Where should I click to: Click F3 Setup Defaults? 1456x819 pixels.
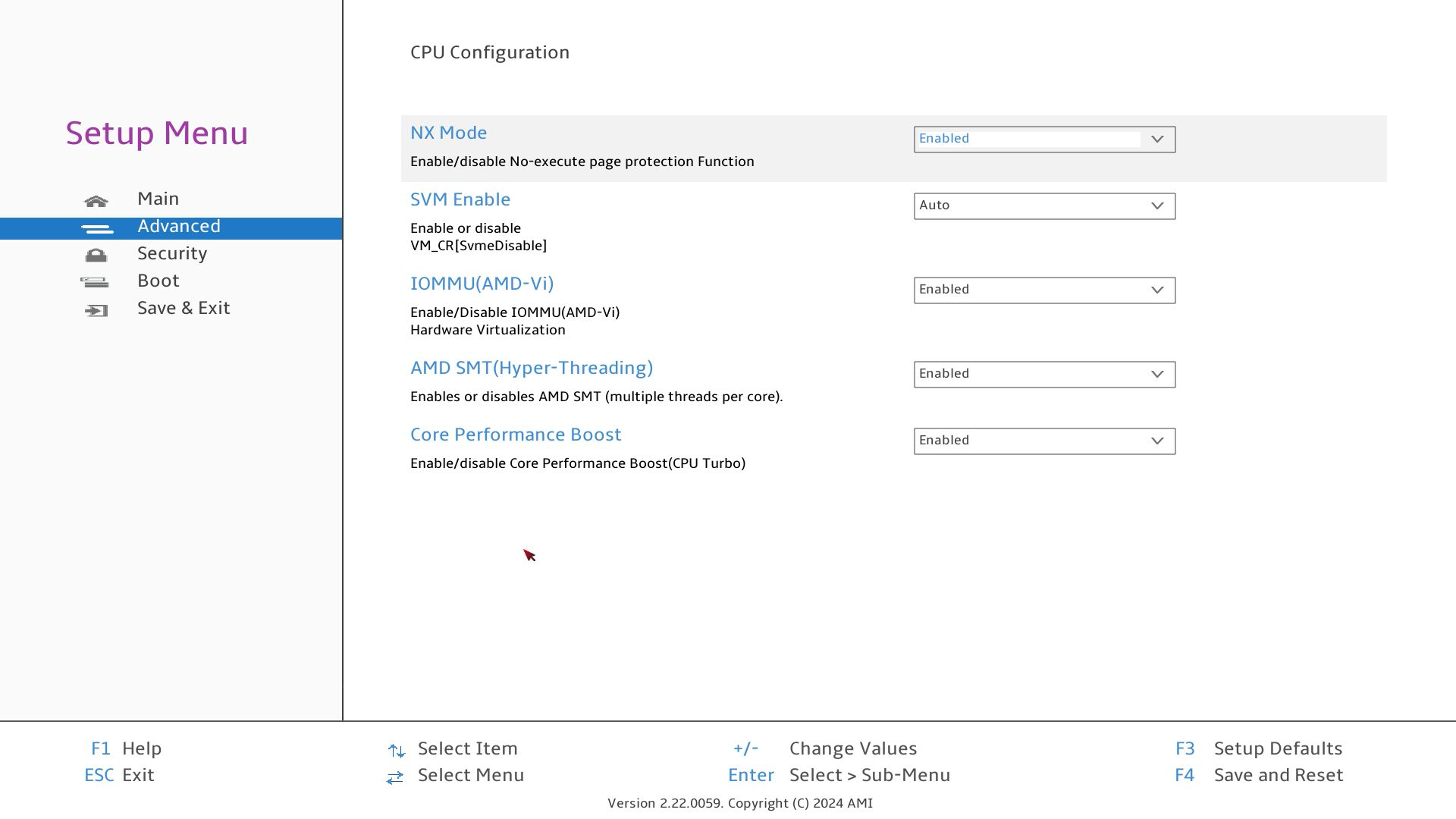[1277, 748]
